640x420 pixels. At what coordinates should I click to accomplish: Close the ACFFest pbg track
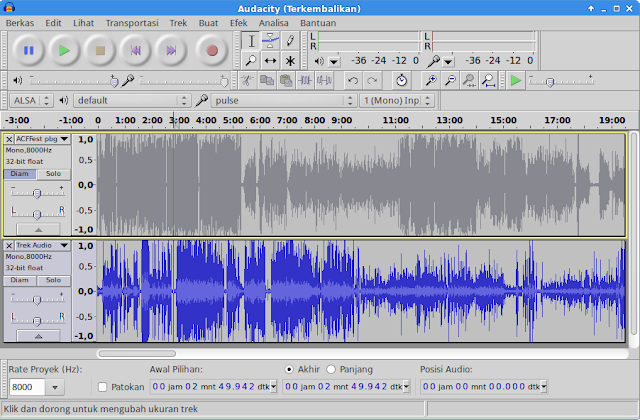point(10,139)
